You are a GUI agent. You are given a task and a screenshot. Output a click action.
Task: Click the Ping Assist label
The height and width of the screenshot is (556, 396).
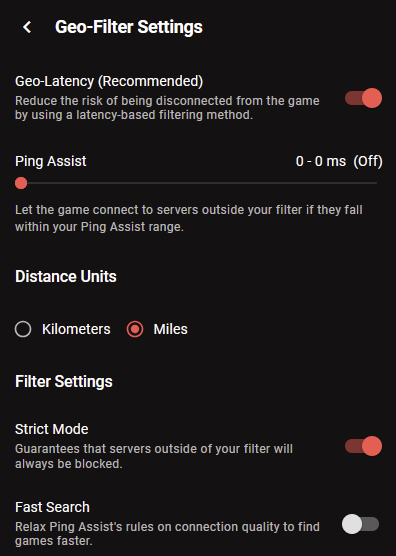50,161
